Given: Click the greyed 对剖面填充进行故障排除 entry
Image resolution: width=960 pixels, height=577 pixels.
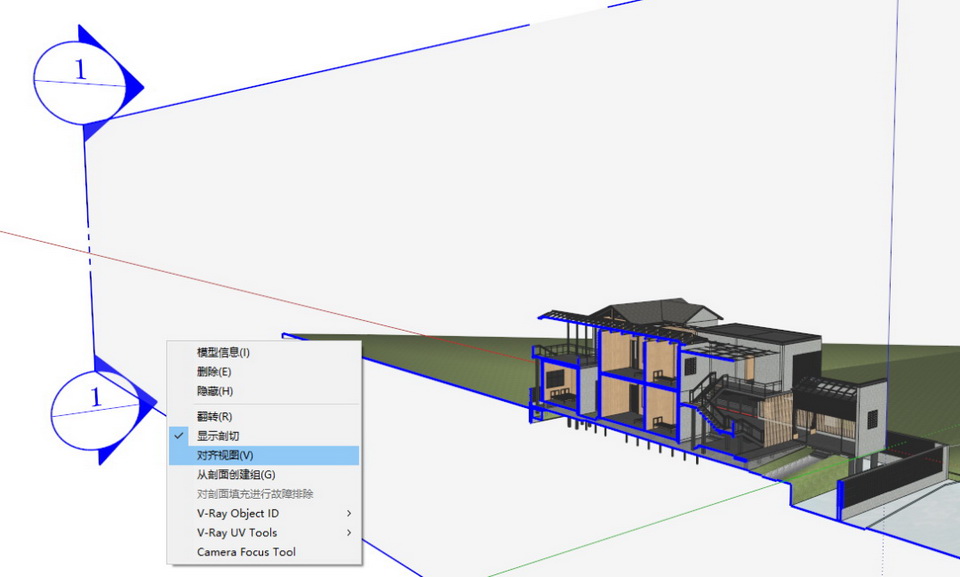Looking at the screenshot, I should click(x=255, y=494).
